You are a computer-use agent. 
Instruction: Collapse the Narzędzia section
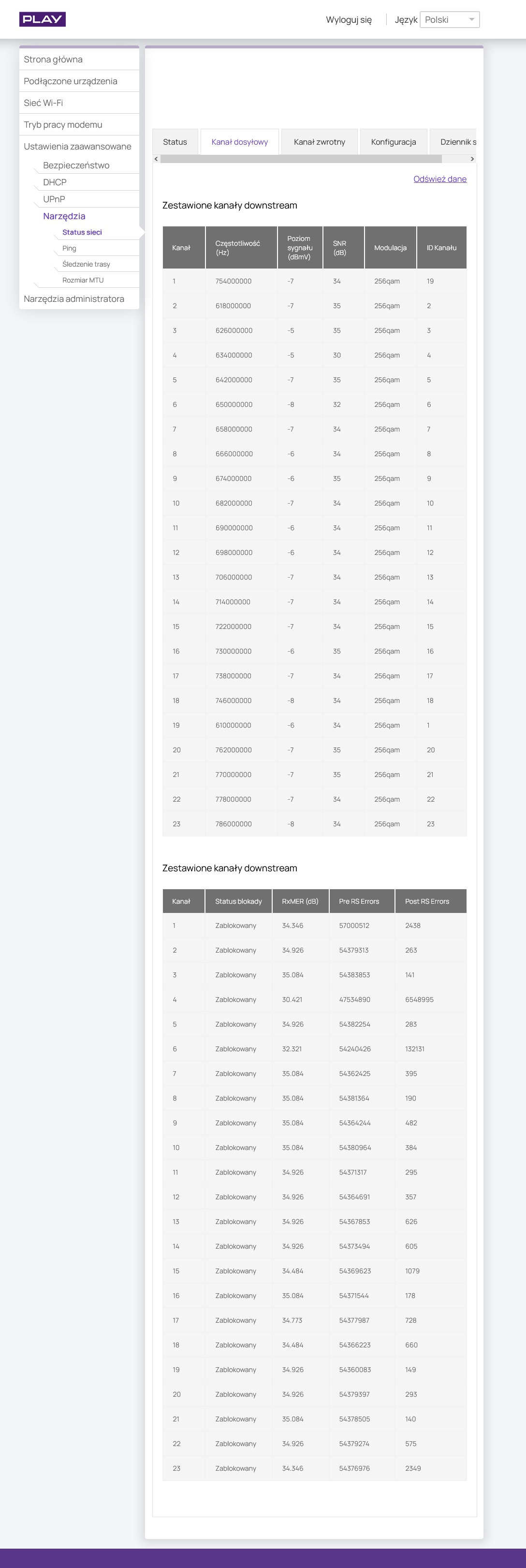pyautogui.click(x=64, y=217)
